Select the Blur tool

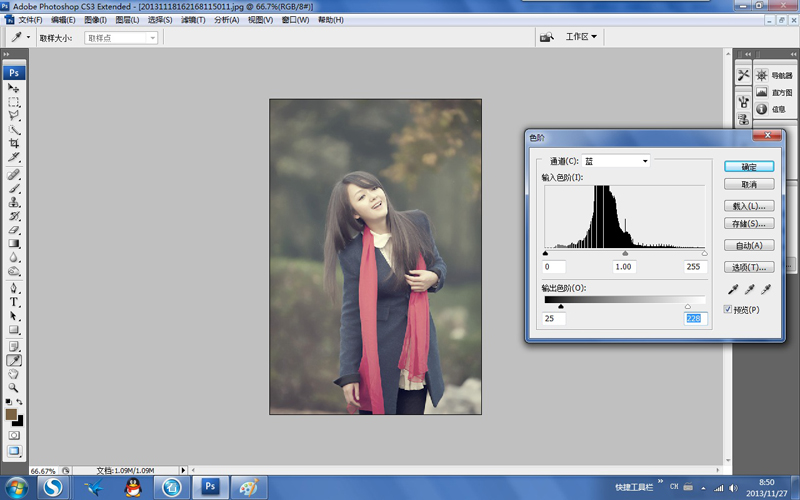coord(13,257)
